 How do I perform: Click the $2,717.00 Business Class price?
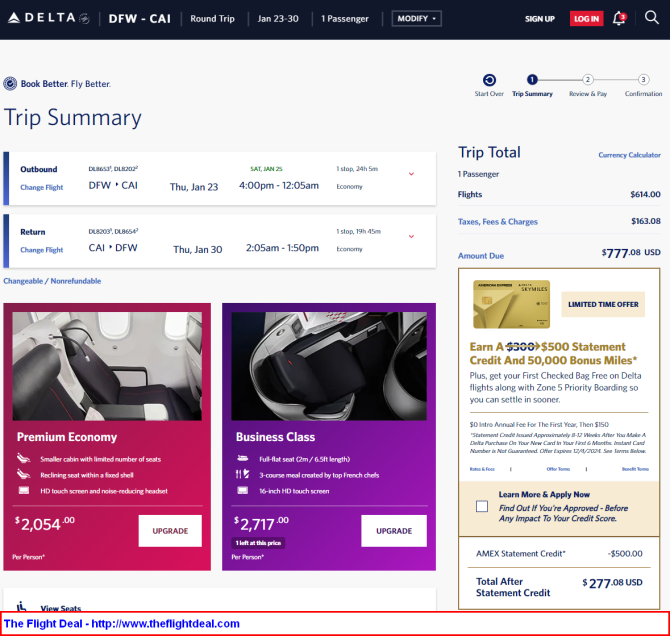pyautogui.click(x=261, y=524)
